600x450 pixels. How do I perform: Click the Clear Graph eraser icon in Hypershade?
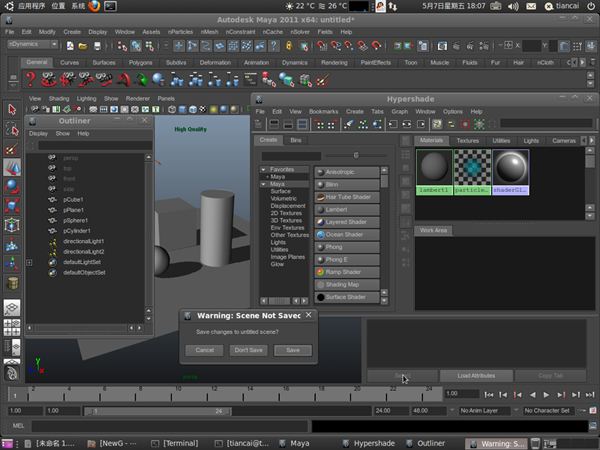pyautogui.click(x=348, y=124)
